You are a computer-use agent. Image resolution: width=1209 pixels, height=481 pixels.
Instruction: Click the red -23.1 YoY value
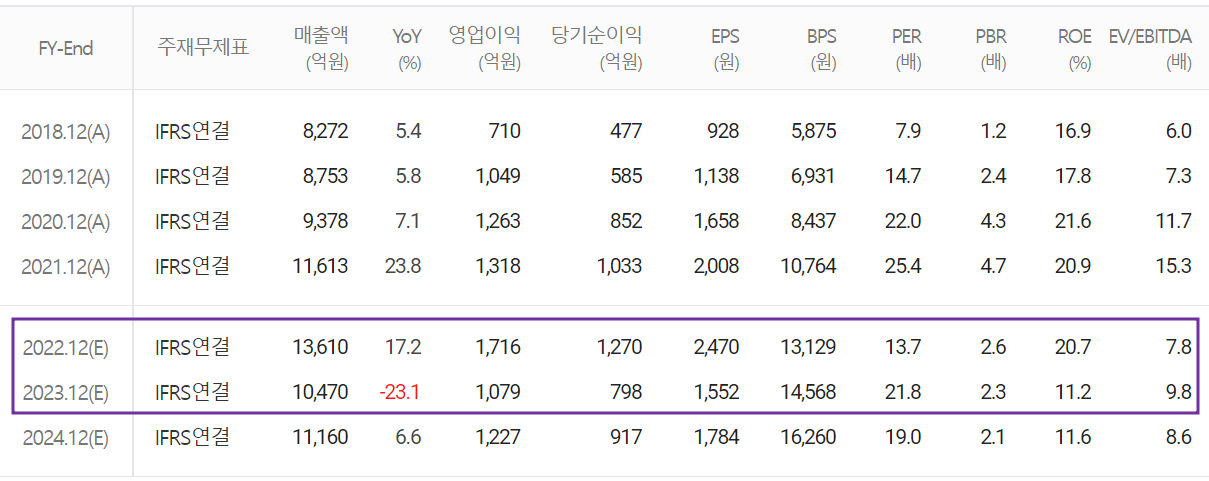402,391
